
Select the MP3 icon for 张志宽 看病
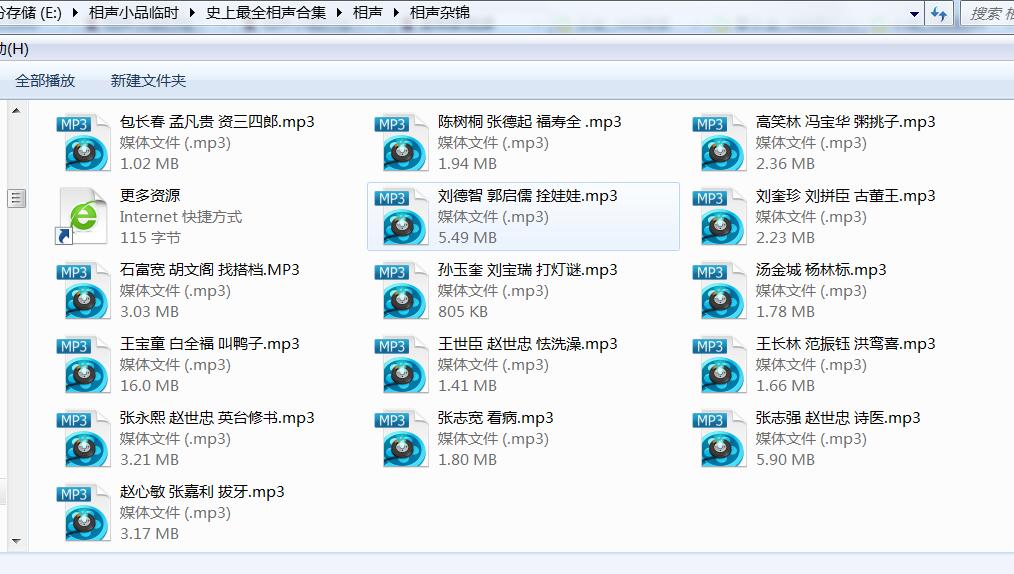click(x=401, y=439)
